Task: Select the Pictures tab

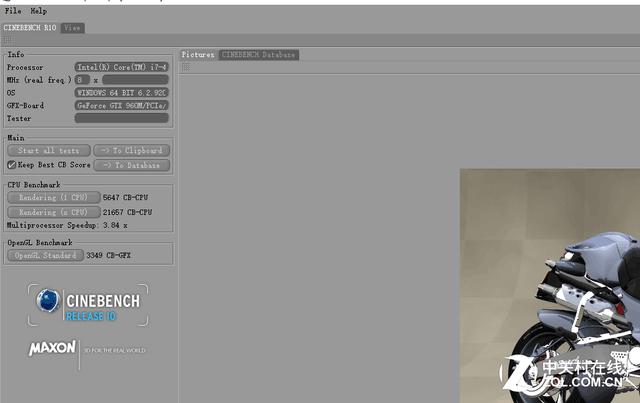Action: pyautogui.click(x=198, y=55)
